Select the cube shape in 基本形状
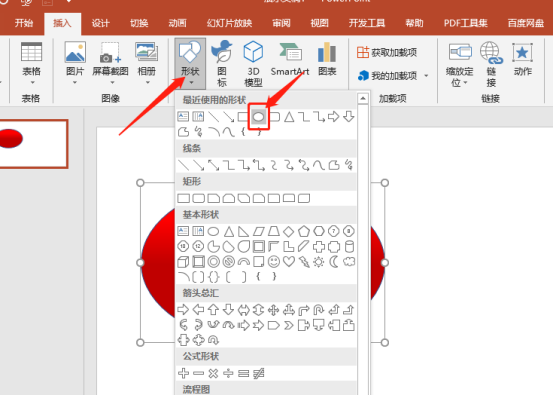 click(183, 262)
